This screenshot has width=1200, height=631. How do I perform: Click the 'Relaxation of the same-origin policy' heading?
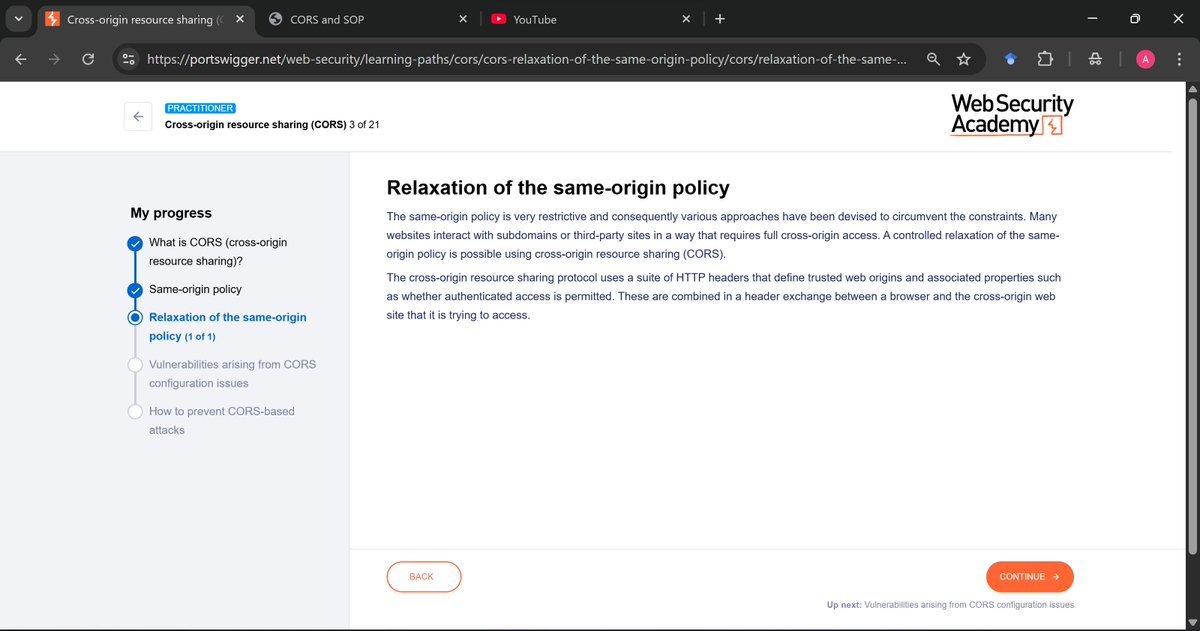(558, 188)
